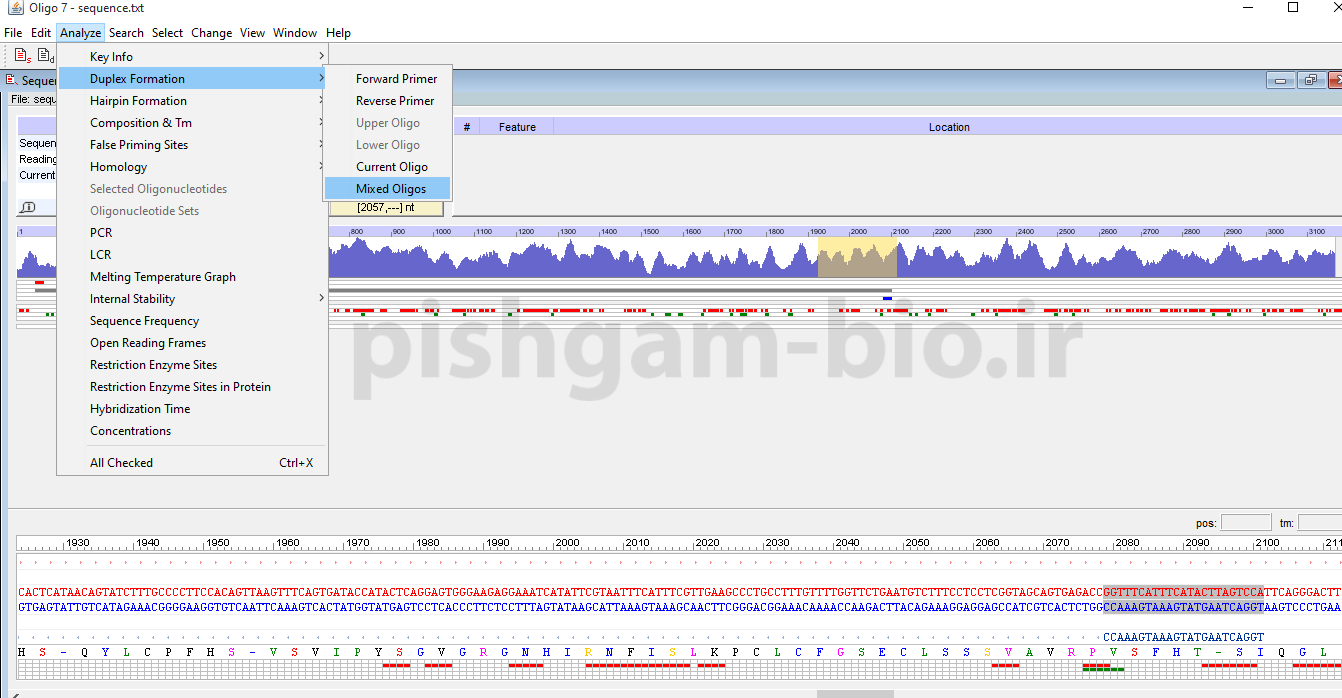1342x698 pixels.
Task: Restore the inner Sequence window
Action: (1310, 81)
